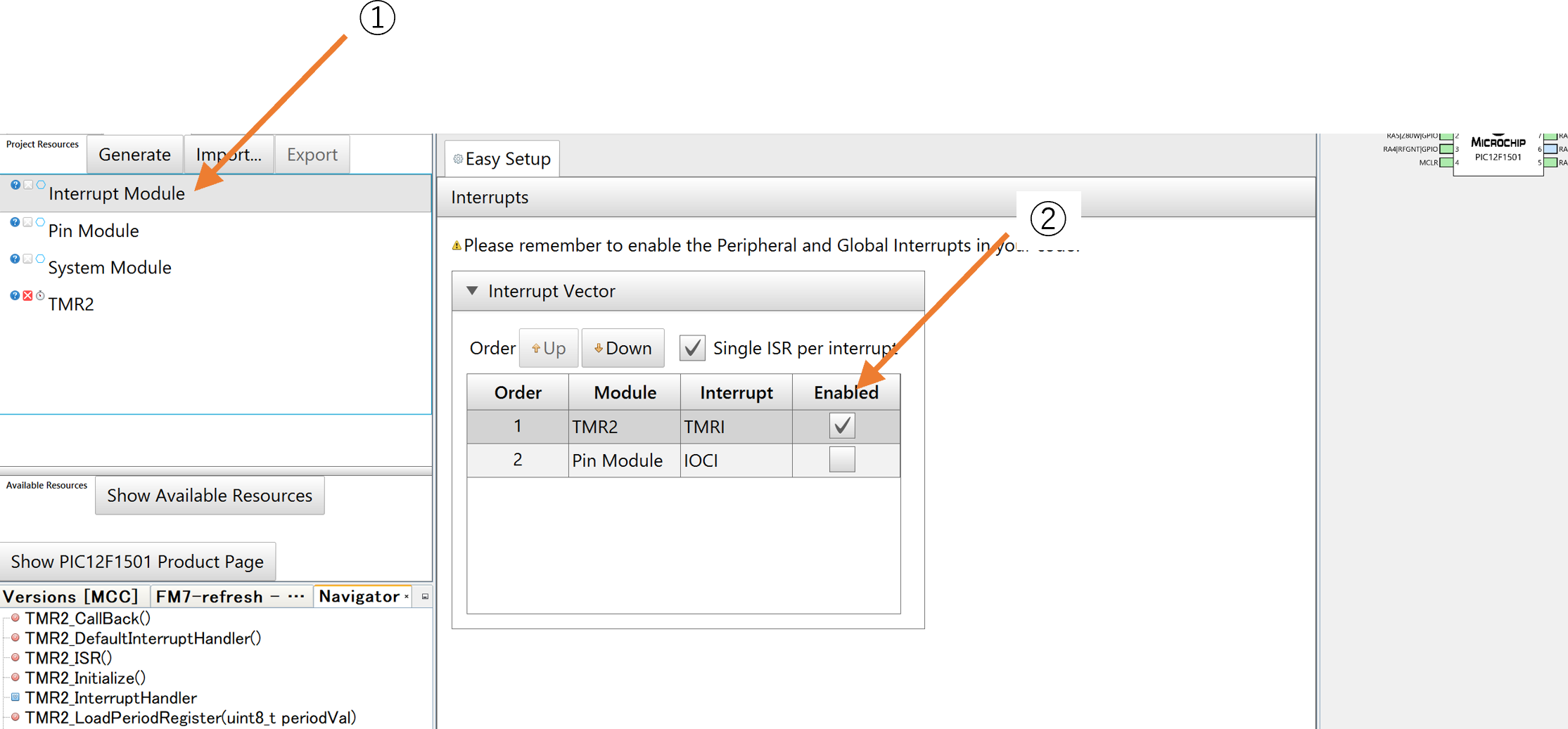This screenshot has width=1568, height=729.
Task: Click the warning triangle icon in Interrupts
Action: 457,246
